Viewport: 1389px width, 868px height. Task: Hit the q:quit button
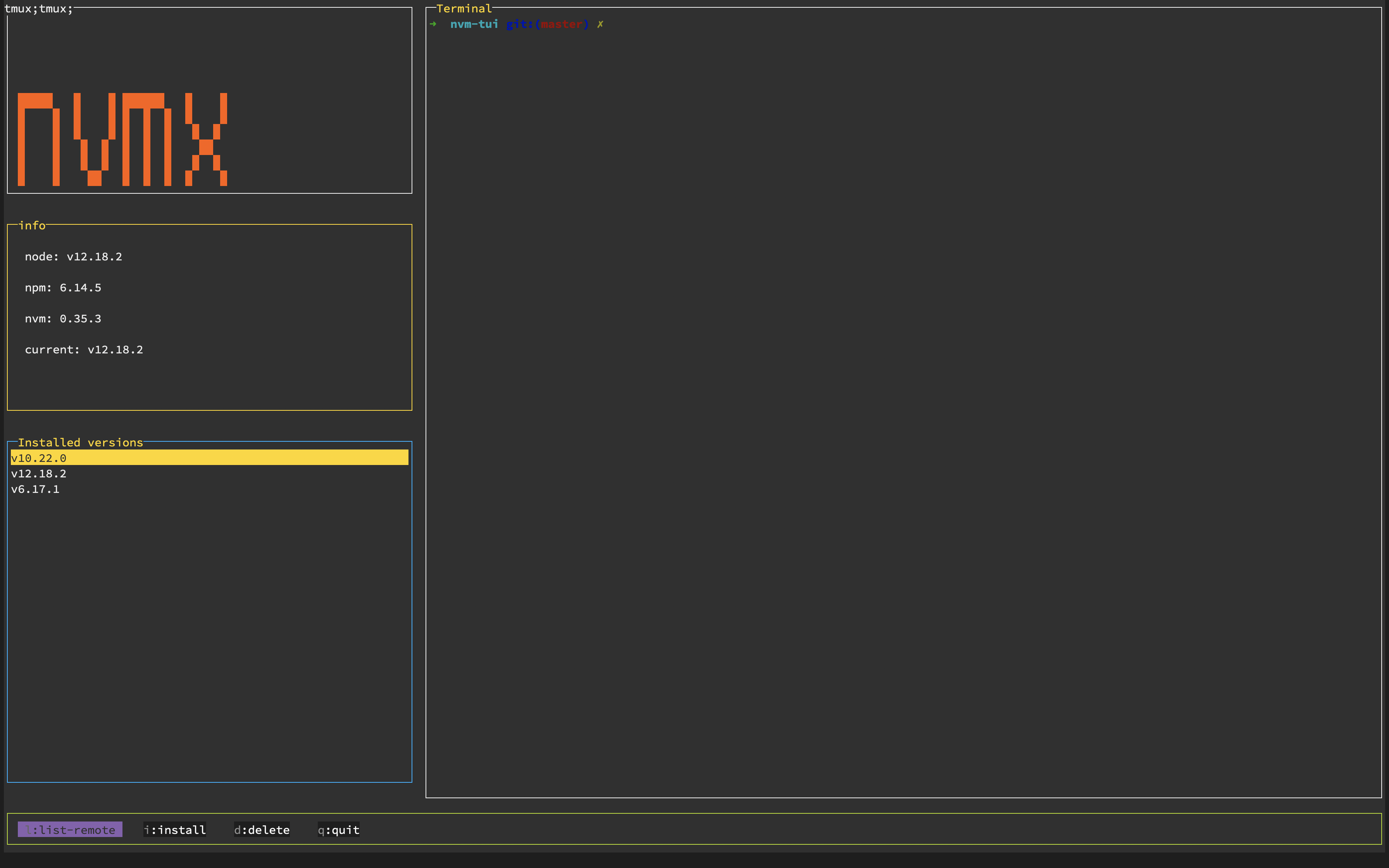pyautogui.click(x=339, y=830)
